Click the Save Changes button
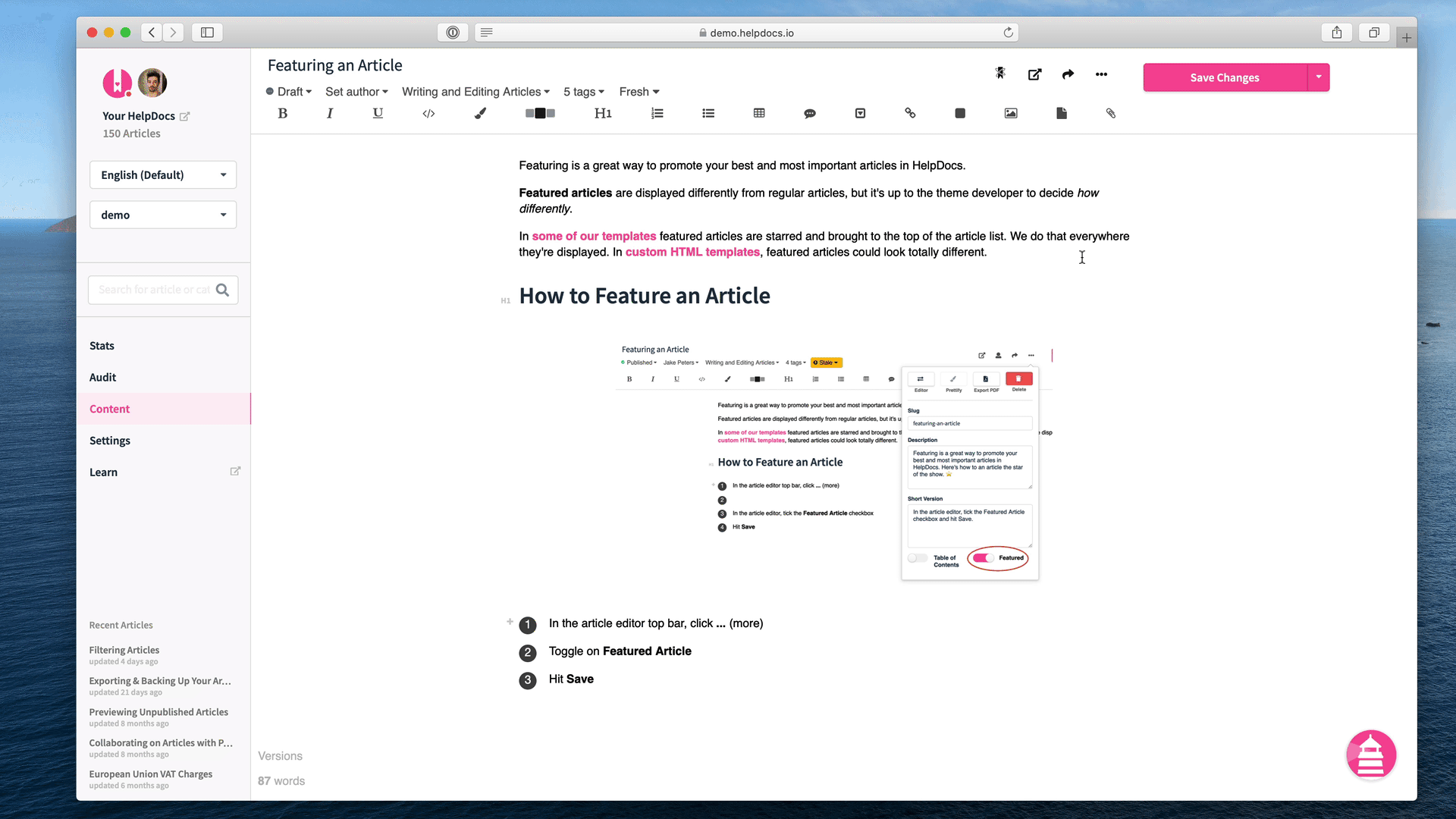 (x=1225, y=77)
